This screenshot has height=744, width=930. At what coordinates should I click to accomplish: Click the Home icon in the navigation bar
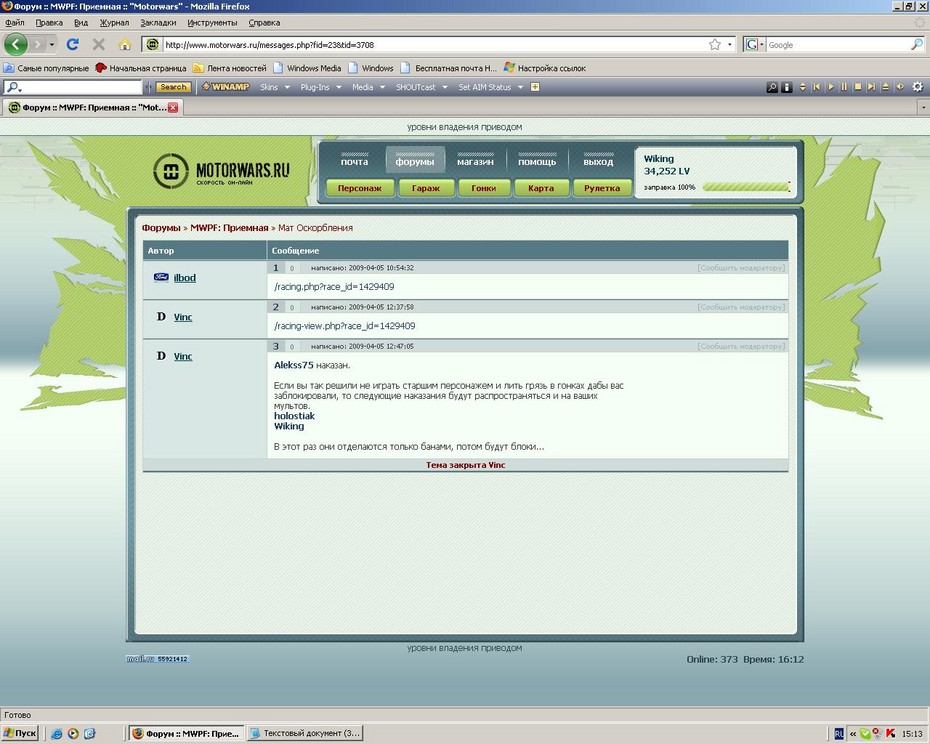click(x=125, y=44)
